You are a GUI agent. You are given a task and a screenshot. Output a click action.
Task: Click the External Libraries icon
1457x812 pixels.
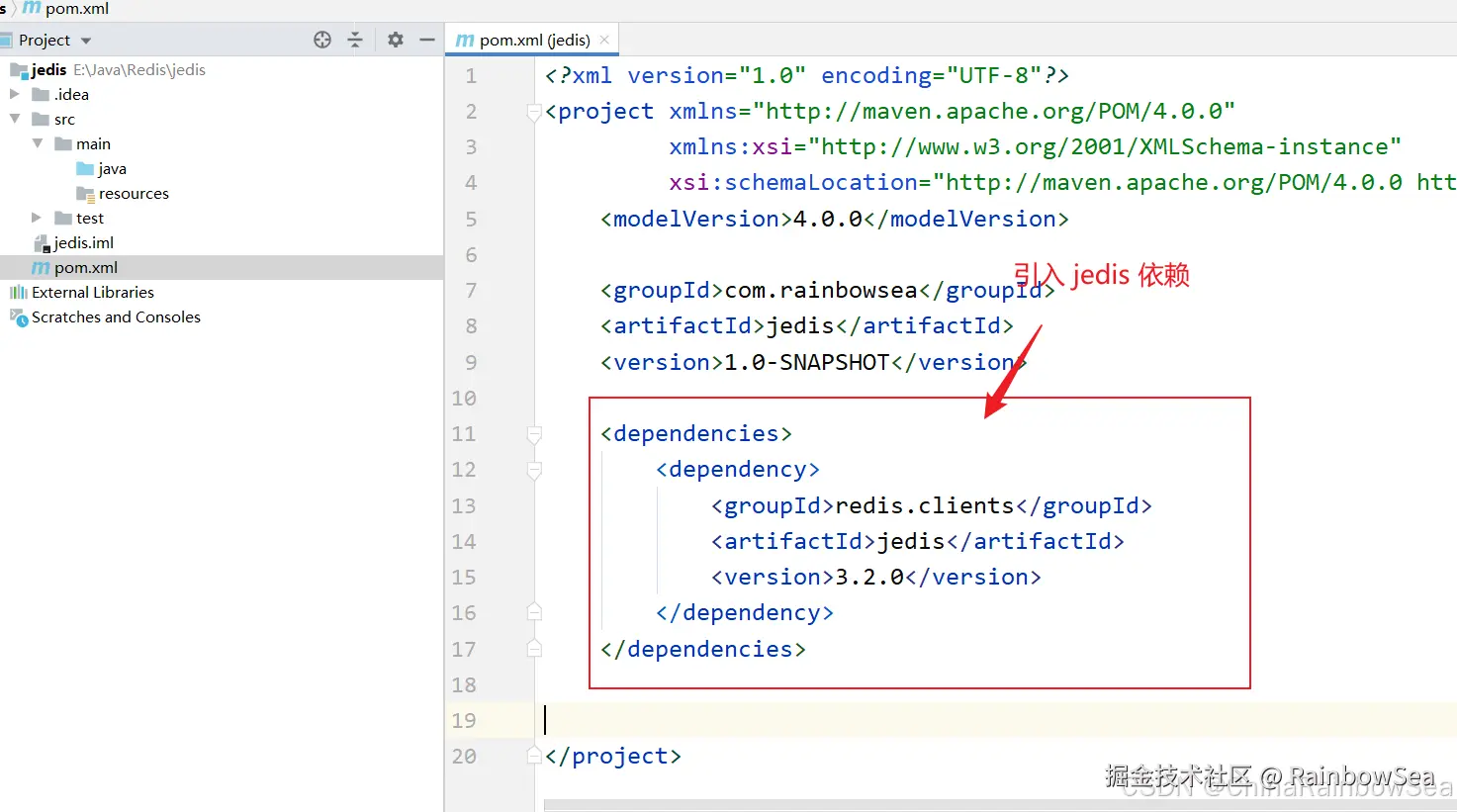coord(18,292)
